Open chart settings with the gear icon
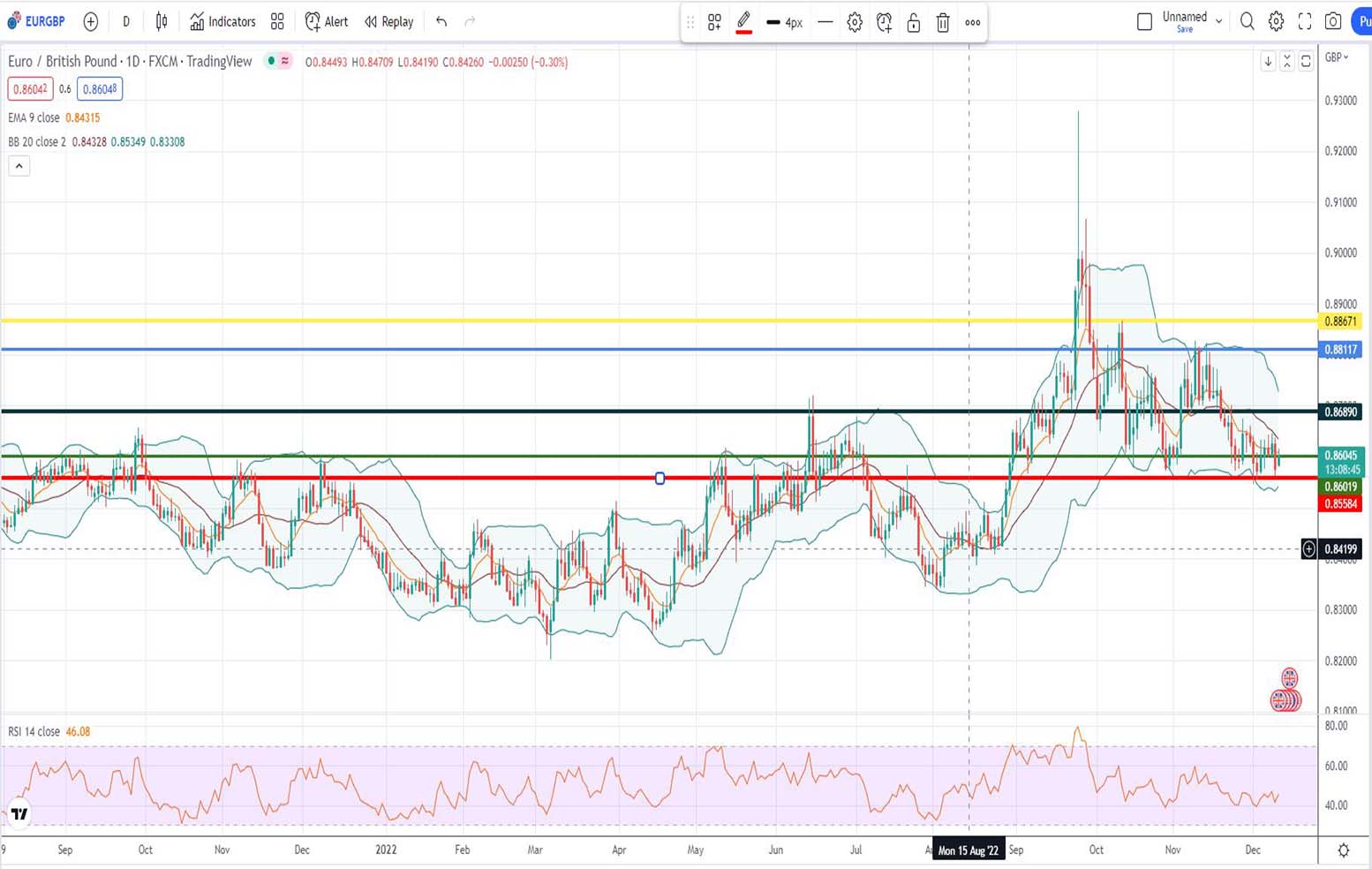This screenshot has height=869, width=1372. pos(1274,21)
